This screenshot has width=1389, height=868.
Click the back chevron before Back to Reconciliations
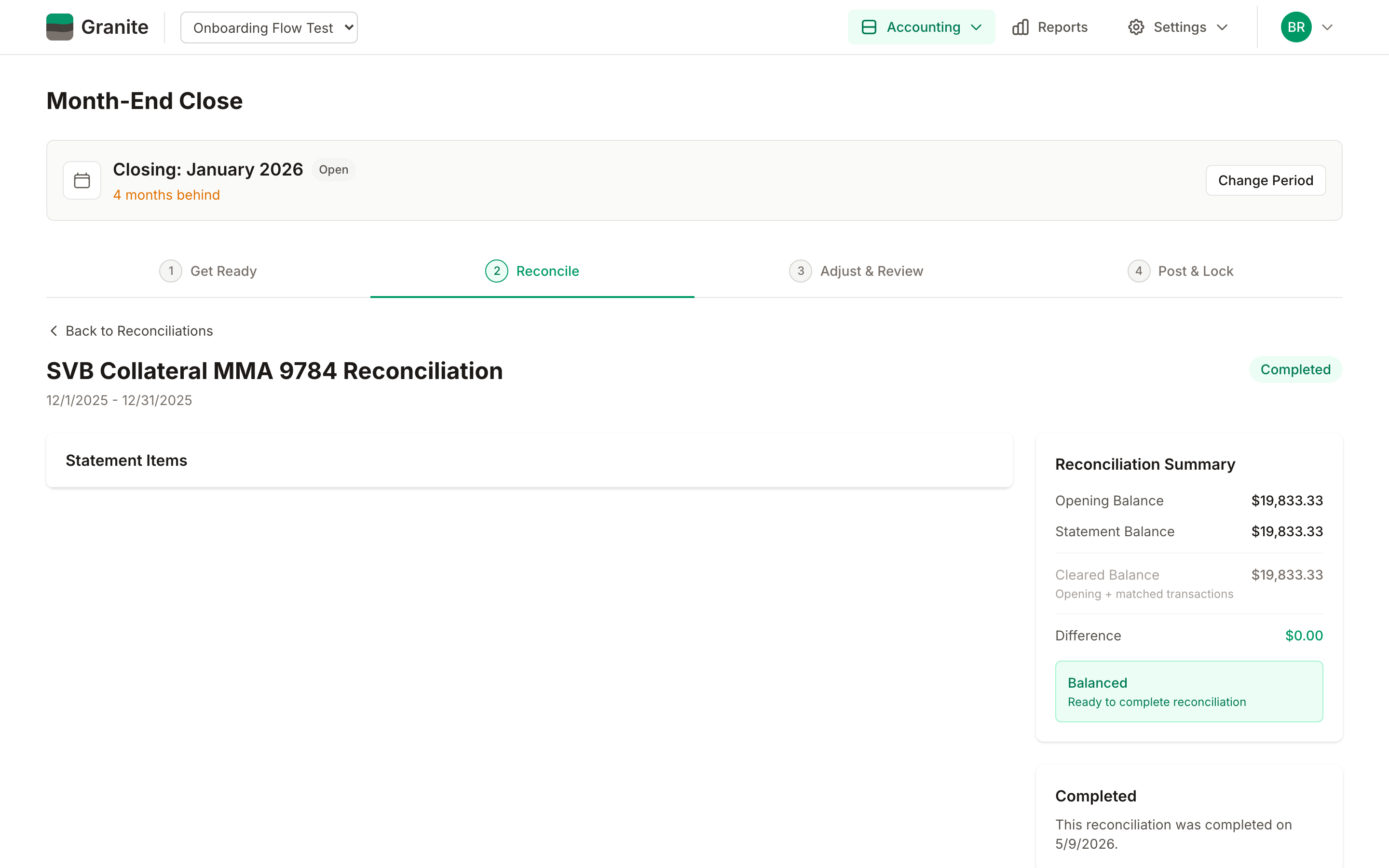click(x=54, y=331)
